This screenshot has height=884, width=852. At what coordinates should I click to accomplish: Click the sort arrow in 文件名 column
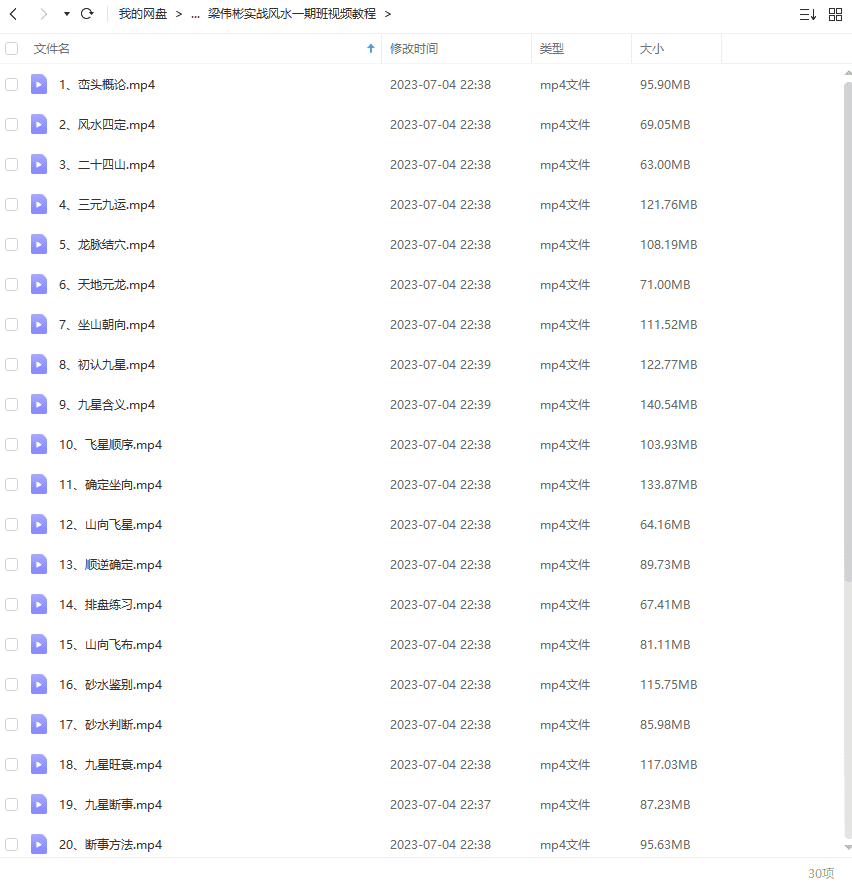371,49
